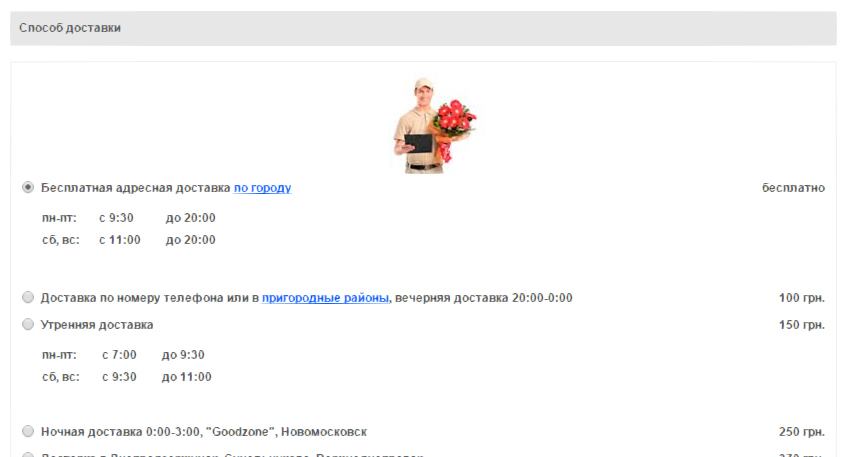Click the вечерняя доставка 20:00-0:00 text
Screen dimensions: 857x457
[484, 298]
